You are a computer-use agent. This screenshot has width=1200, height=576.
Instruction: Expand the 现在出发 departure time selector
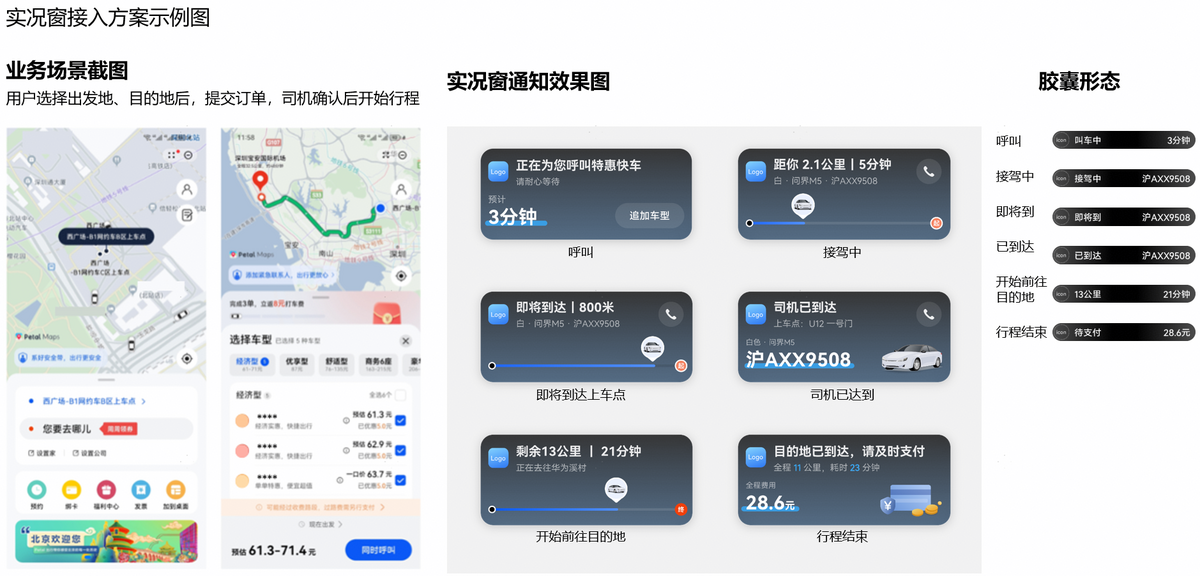[321, 524]
